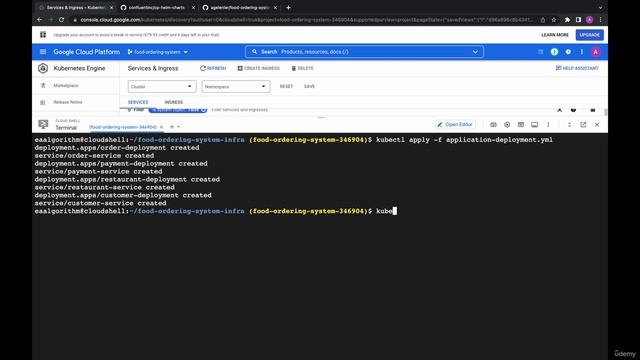Image resolution: width=640 pixels, height=360 pixels.
Task: Click the Filter services and ingresses field
Action: [x=240, y=110]
